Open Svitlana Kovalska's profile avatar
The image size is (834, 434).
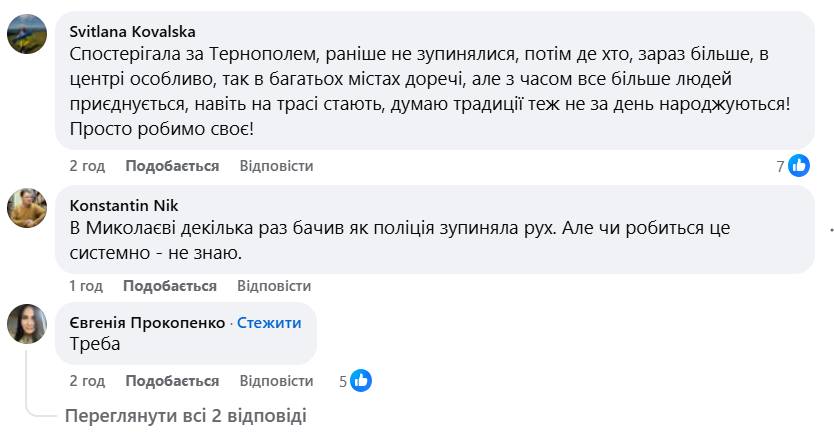click(x=27, y=34)
